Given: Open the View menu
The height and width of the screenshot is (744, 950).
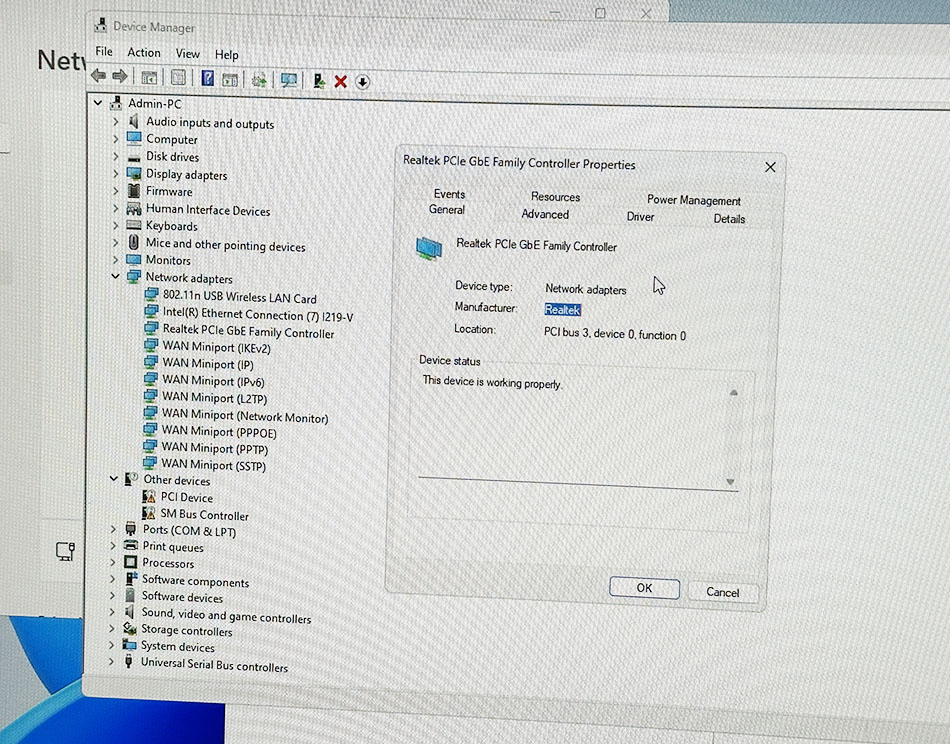Looking at the screenshot, I should point(188,54).
